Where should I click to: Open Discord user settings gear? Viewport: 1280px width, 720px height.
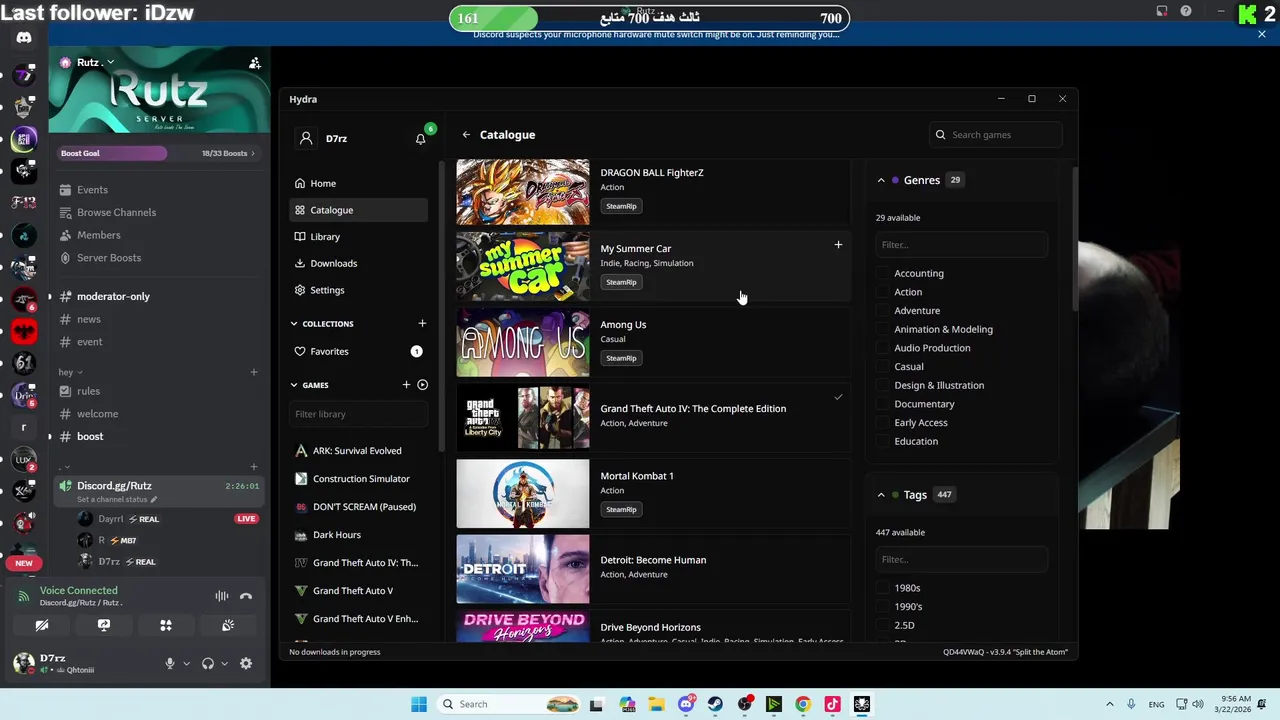[246, 664]
